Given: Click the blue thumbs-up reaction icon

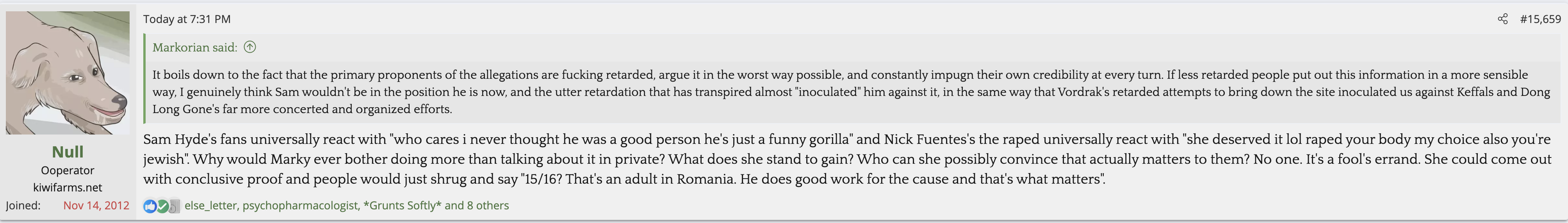Looking at the screenshot, I should [150, 206].
